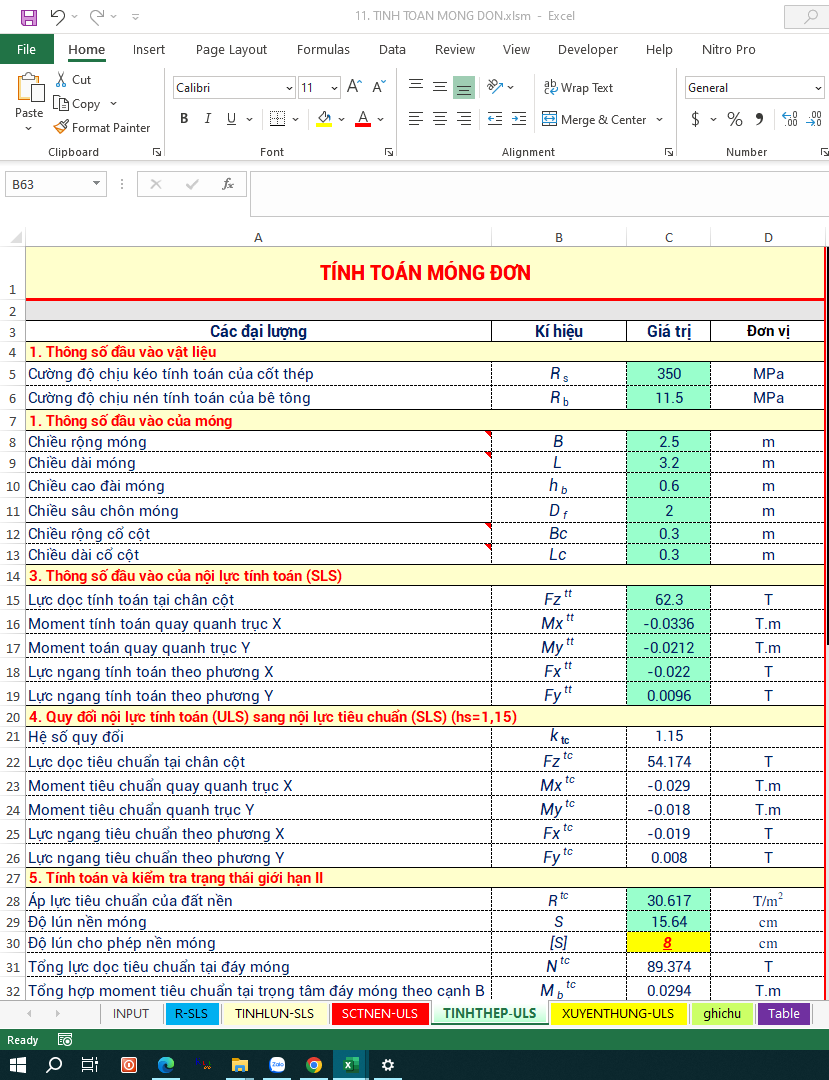Increase indent icon
This screenshot has height=1080, width=829.
[x=519, y=118]
